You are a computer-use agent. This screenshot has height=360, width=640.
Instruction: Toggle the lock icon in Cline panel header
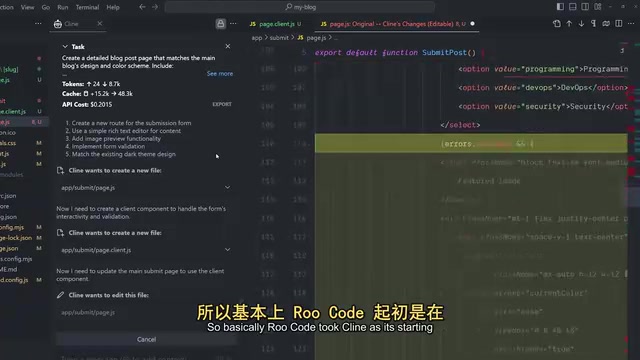point(220,24)
